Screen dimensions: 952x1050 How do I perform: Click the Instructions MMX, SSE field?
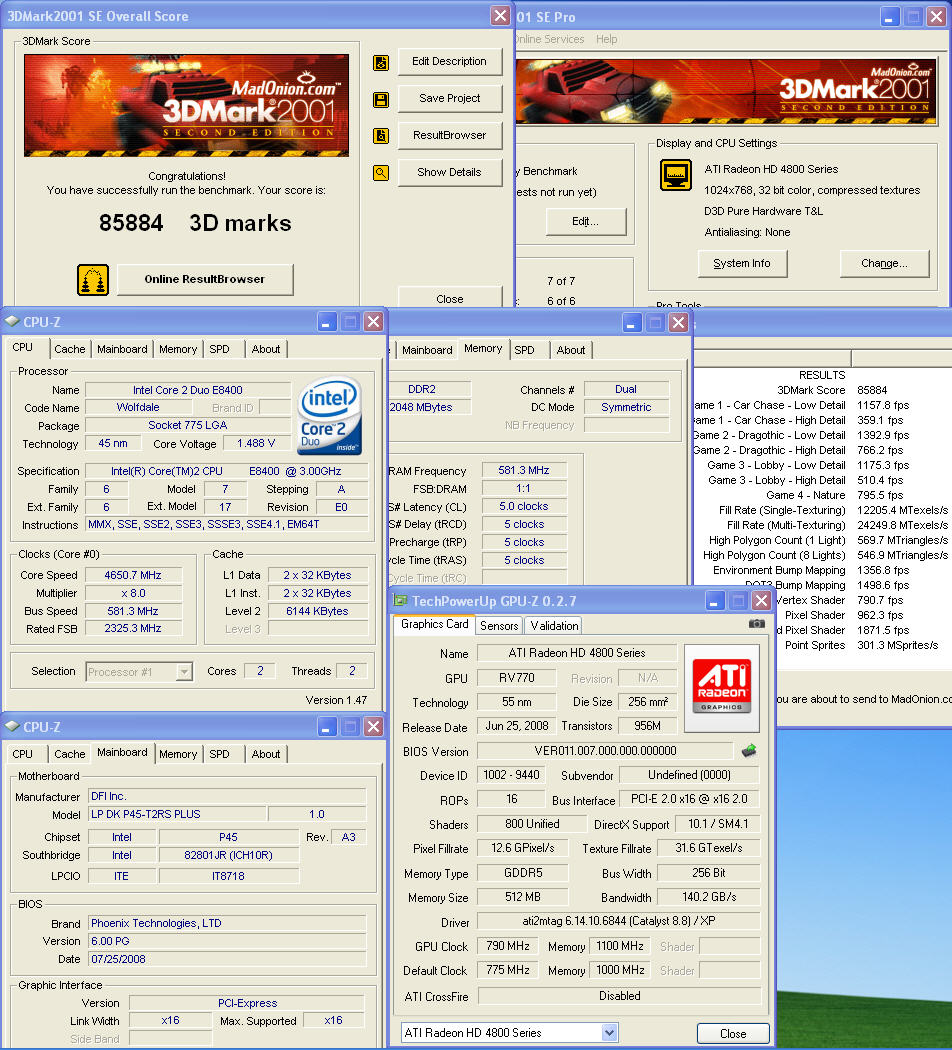pyautogui.click(x=226, y=524)
